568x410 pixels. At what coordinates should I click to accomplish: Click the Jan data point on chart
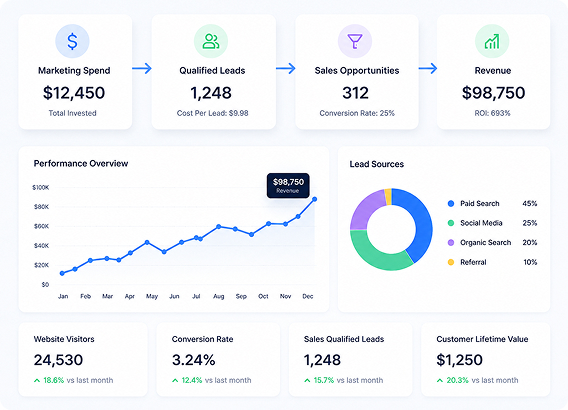(62, 273)
